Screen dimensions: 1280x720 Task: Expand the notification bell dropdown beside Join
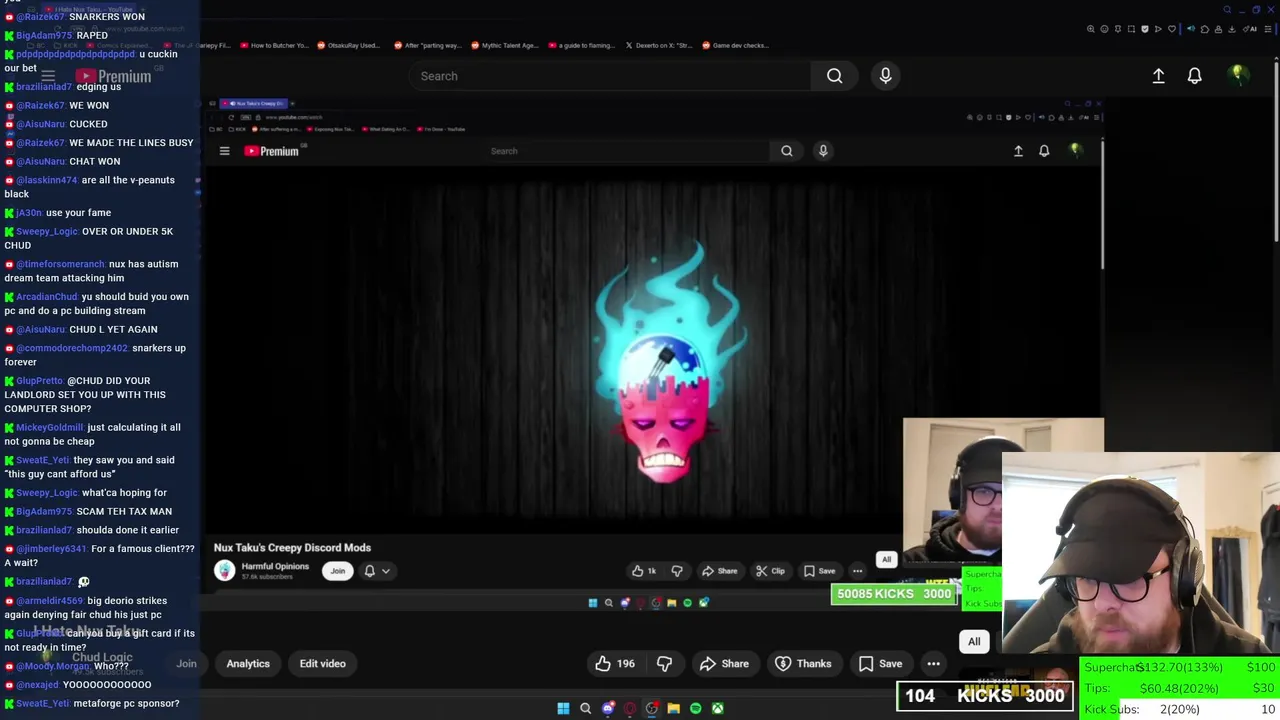377,571
